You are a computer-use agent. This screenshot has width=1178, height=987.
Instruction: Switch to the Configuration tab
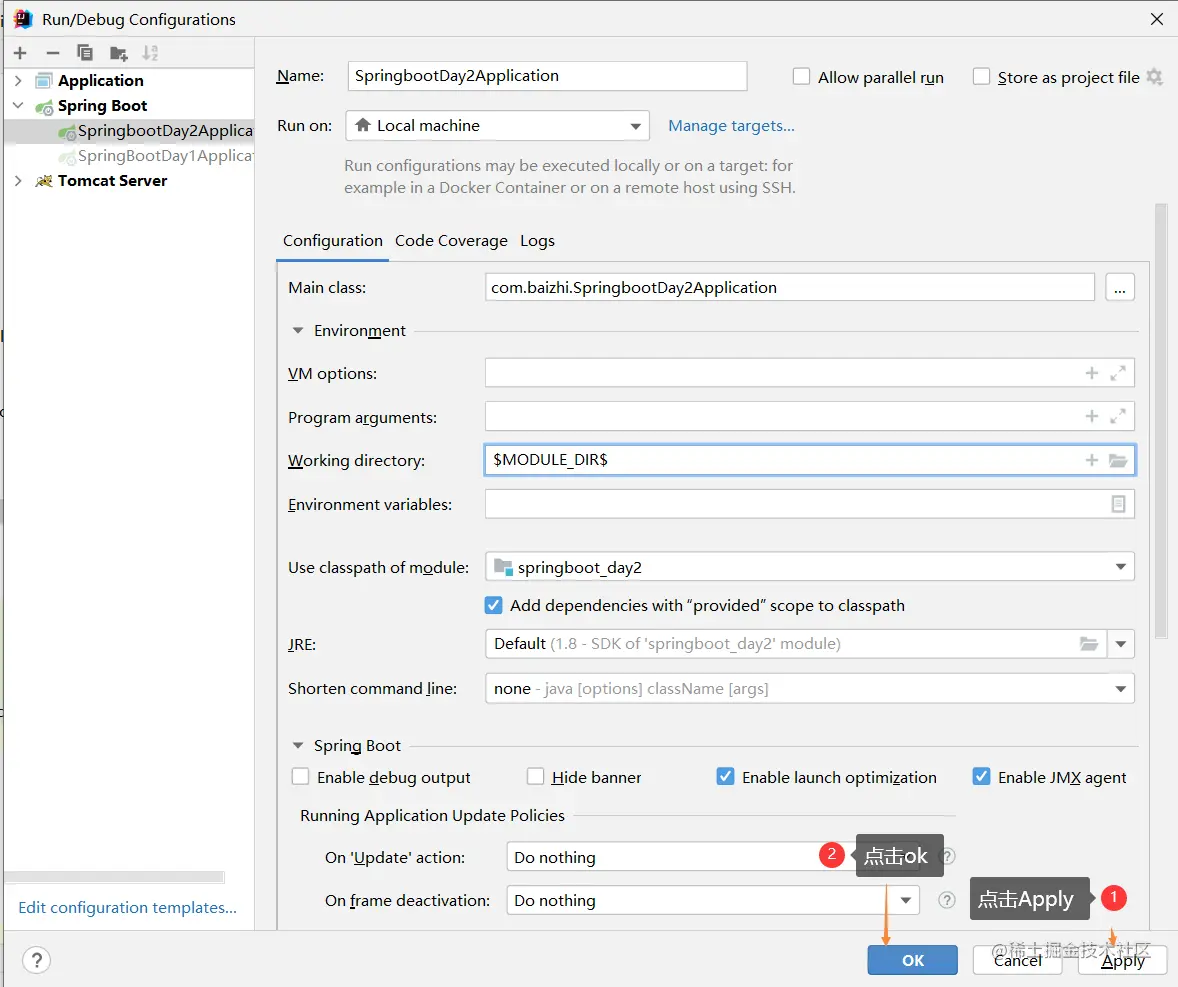[333, 241]
